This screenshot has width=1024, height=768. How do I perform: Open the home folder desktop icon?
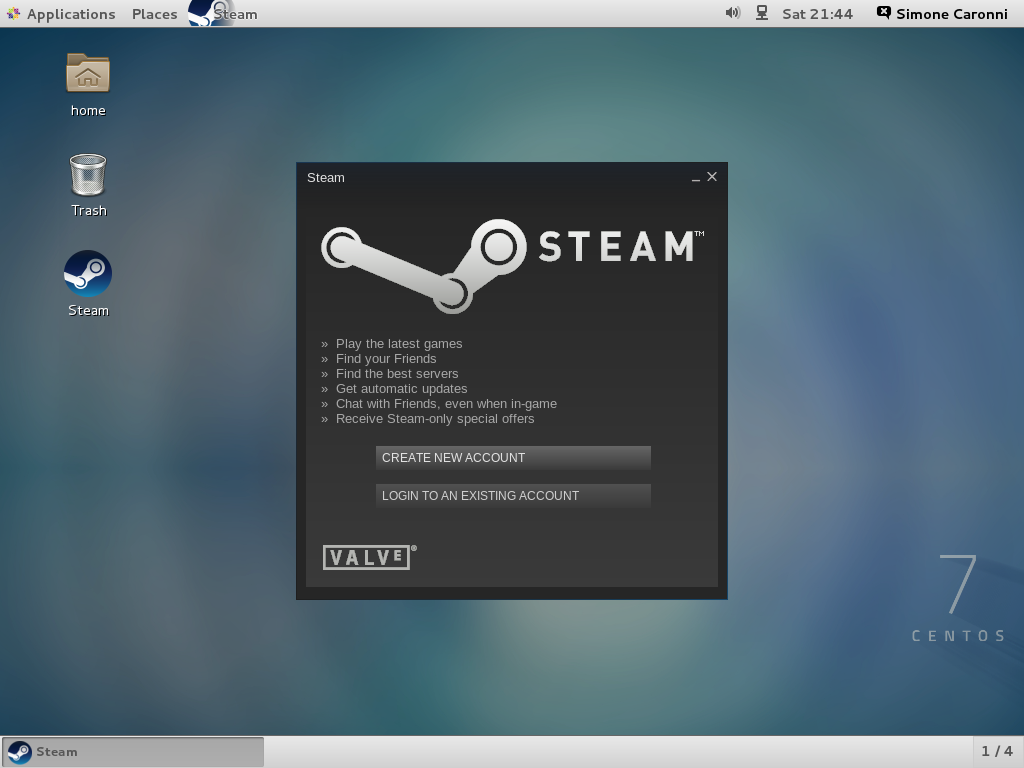(x=88, y=73)
